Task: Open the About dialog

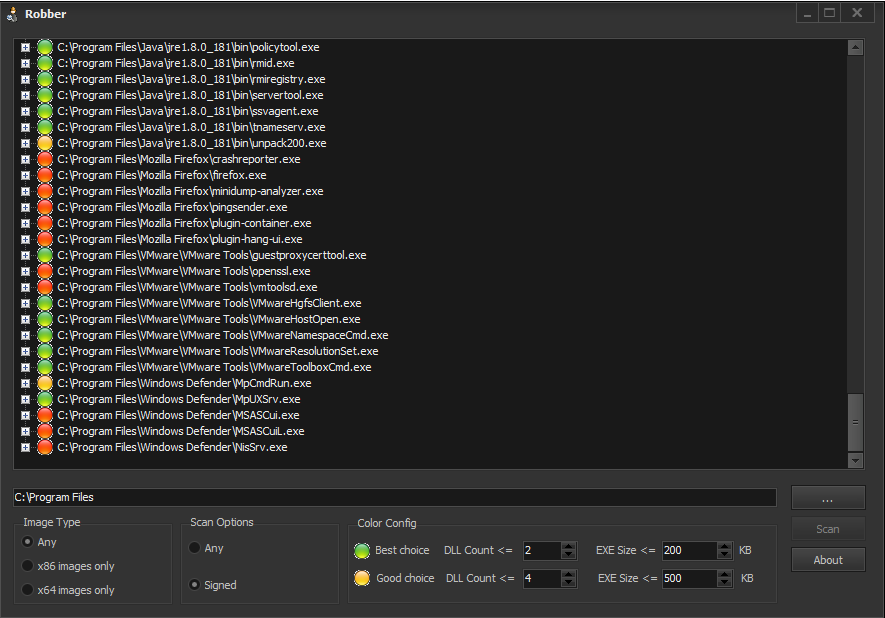Action: (828, 560)
